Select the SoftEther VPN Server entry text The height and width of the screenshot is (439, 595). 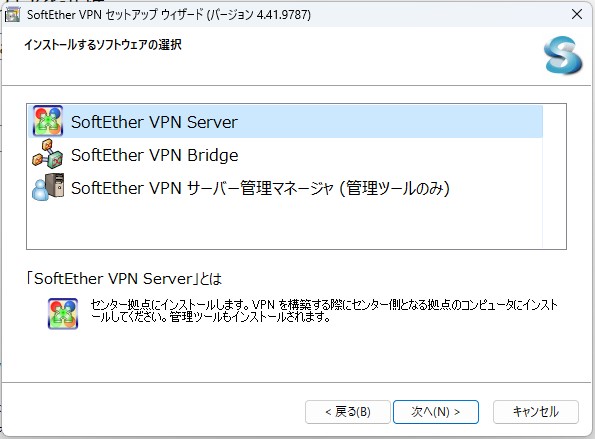pos(154,122)
